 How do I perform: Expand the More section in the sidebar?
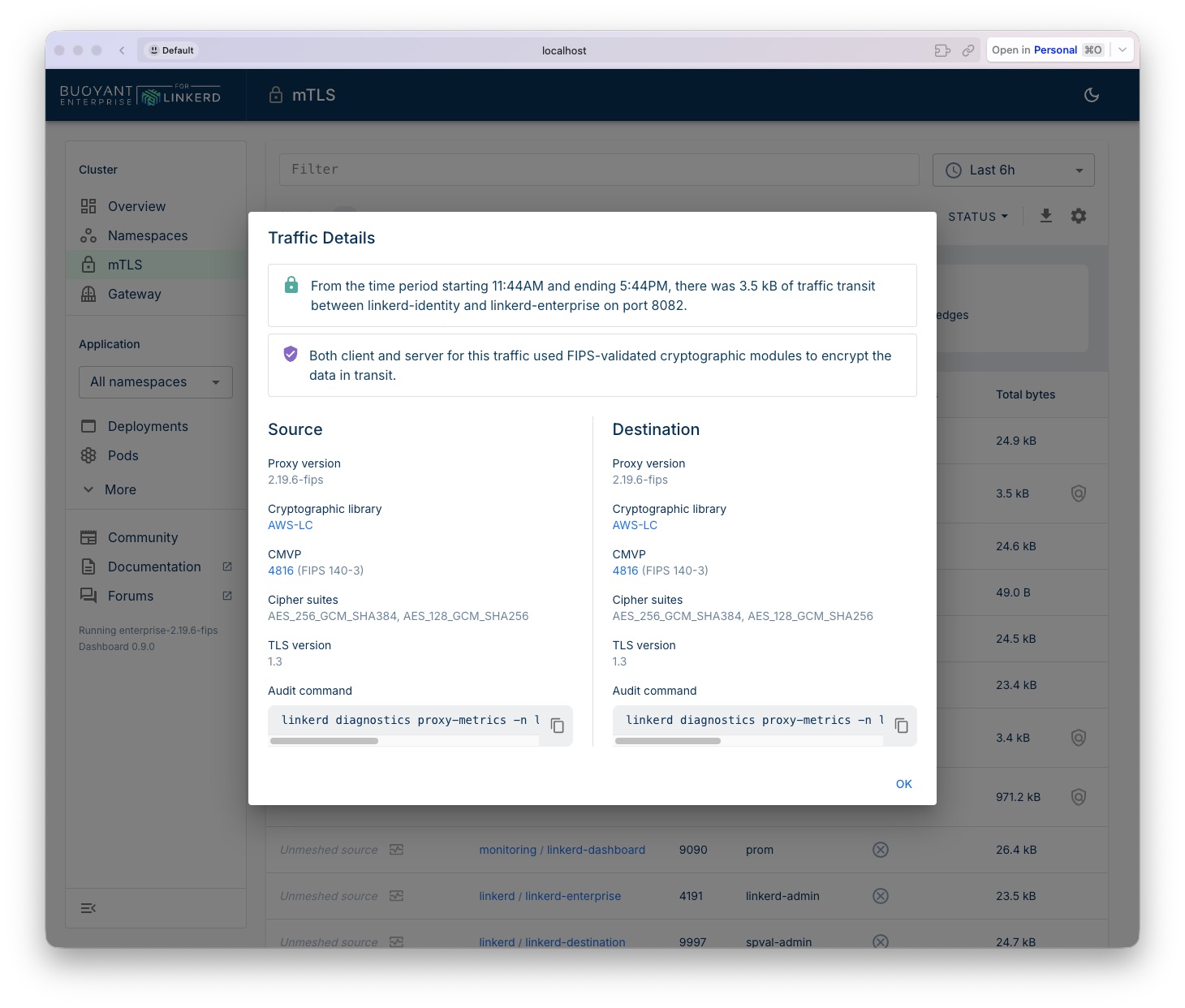[119, 490]
